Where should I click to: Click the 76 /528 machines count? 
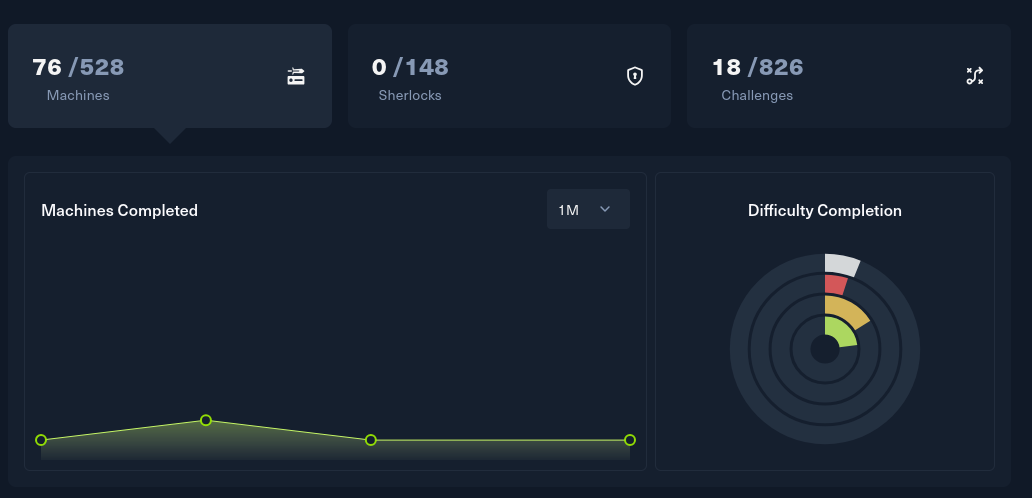pyautogui.click(x=78, y=67)
